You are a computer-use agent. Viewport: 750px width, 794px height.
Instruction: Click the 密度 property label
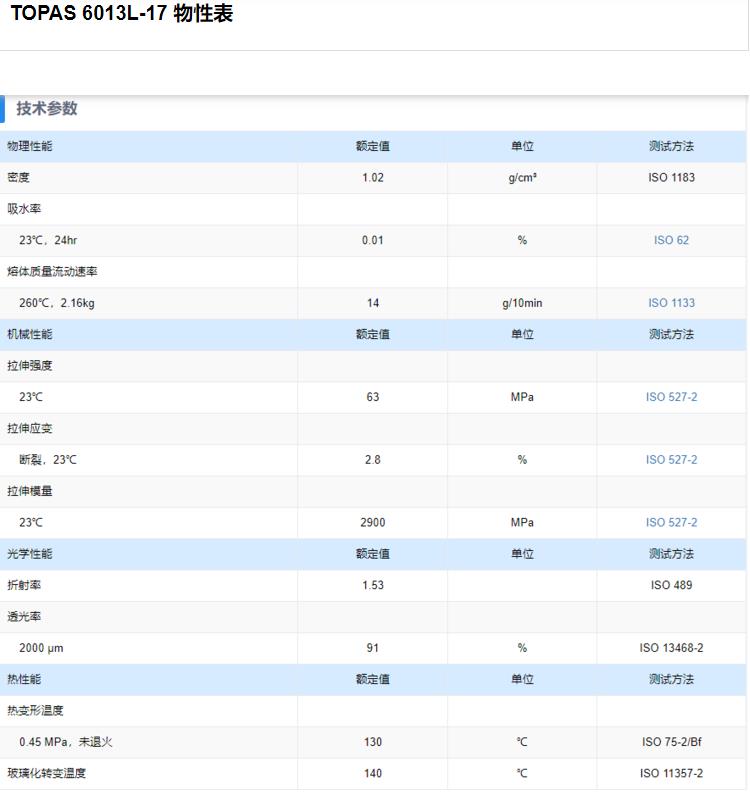click(19, 178)
